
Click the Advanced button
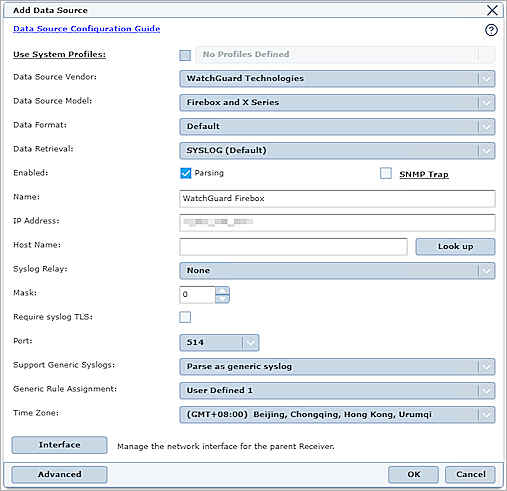tap(59, 475)
